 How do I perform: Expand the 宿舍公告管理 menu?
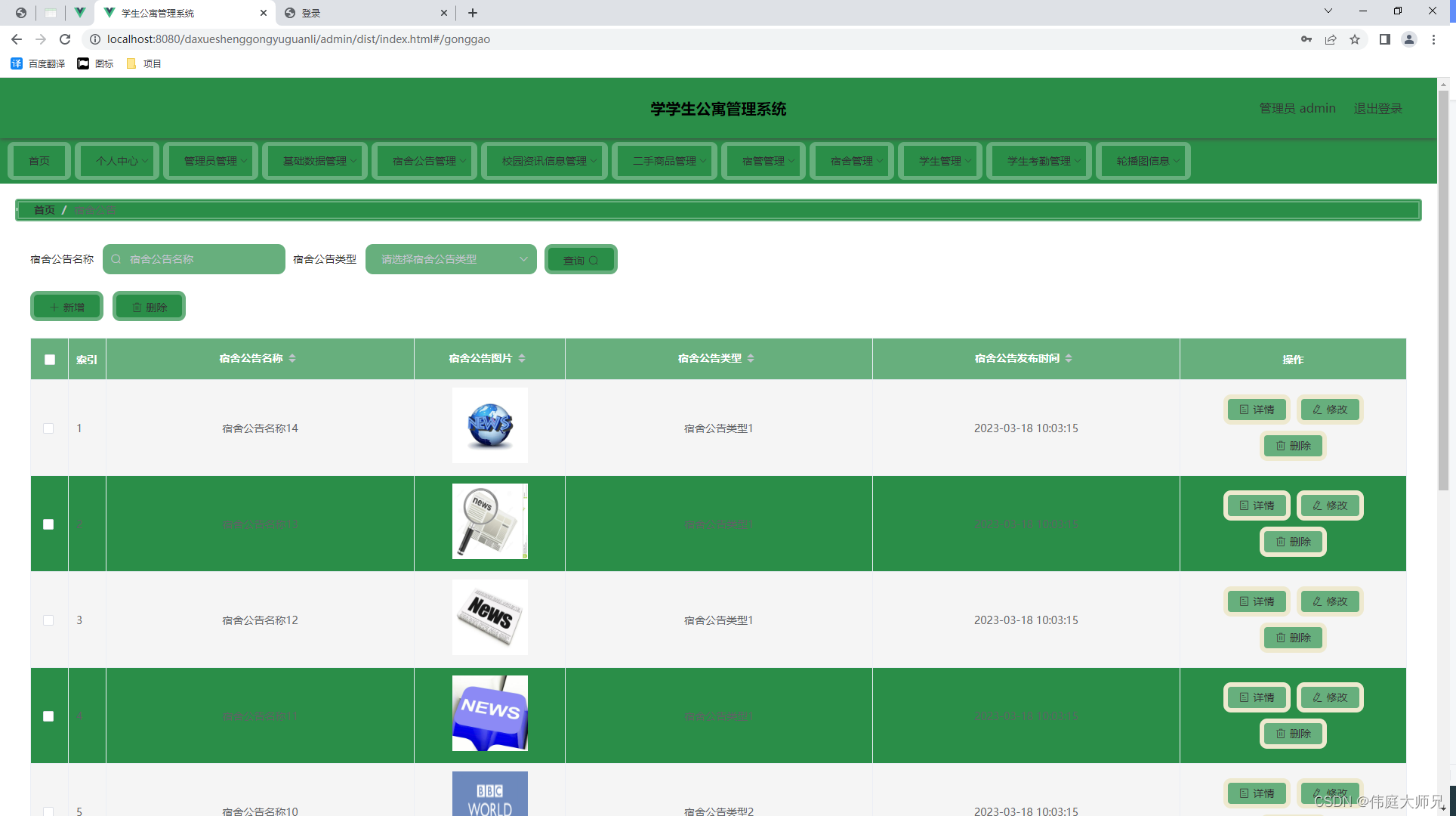[424, 161]
